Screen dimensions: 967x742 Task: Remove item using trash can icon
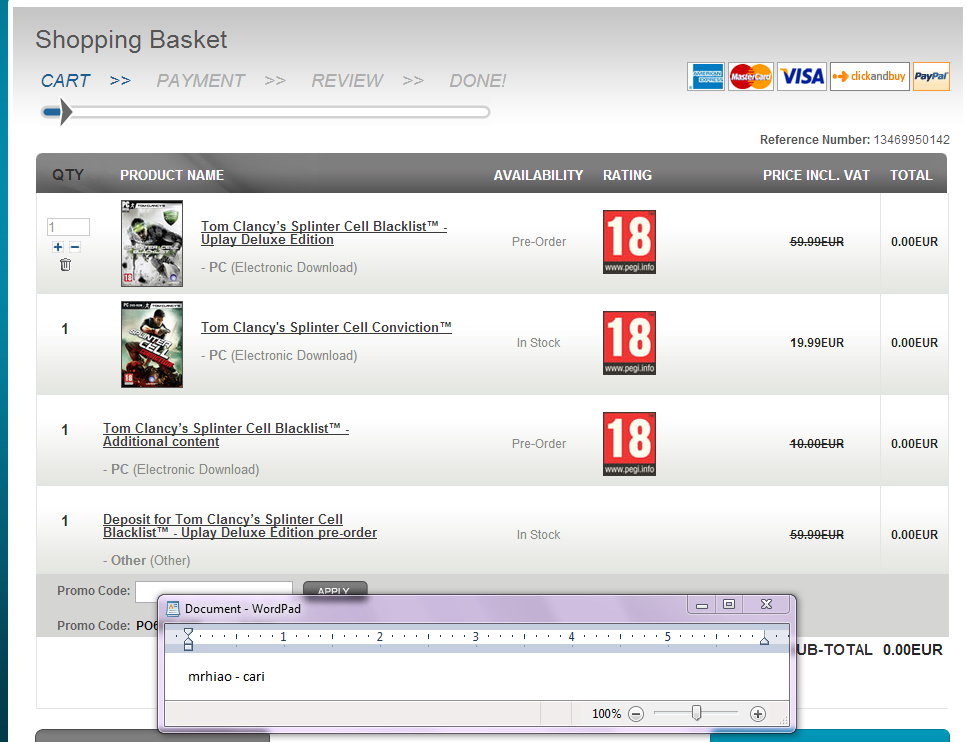[x=65, y=265]
